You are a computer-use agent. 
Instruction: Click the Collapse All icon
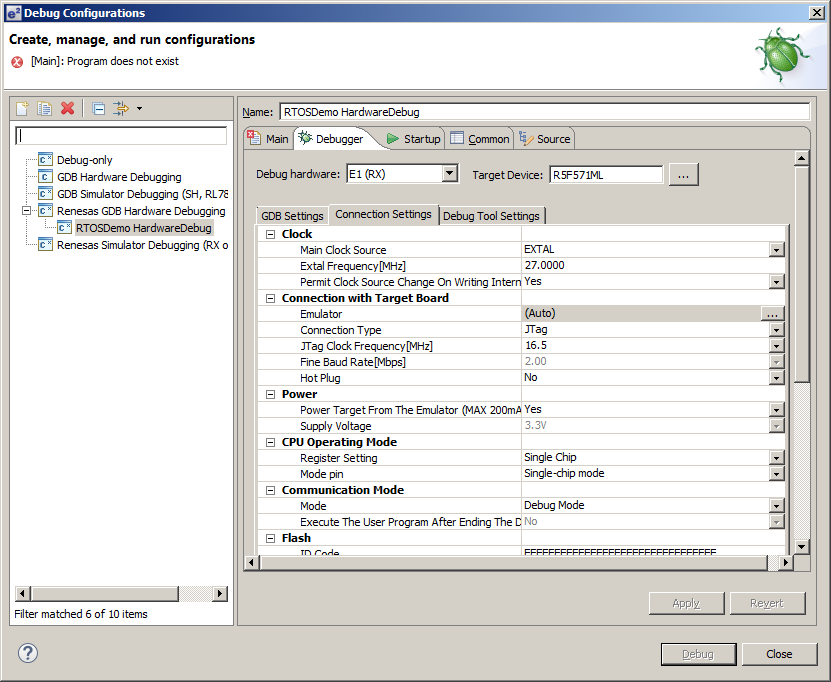coord(99,108)
